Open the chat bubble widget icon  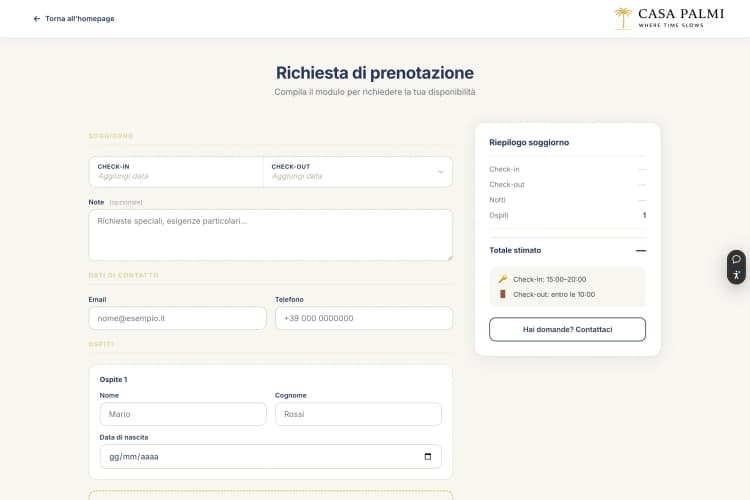736,259
